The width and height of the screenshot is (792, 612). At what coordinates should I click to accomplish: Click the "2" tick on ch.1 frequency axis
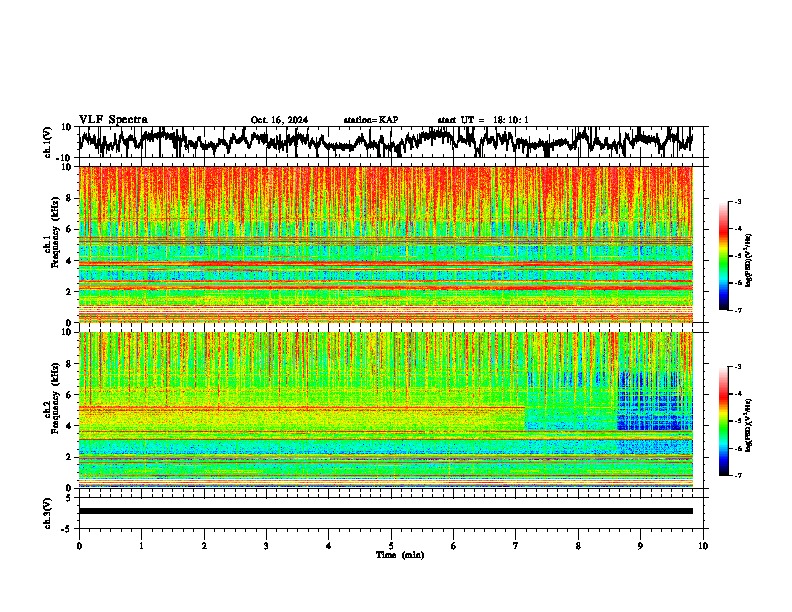pos(69,292)
